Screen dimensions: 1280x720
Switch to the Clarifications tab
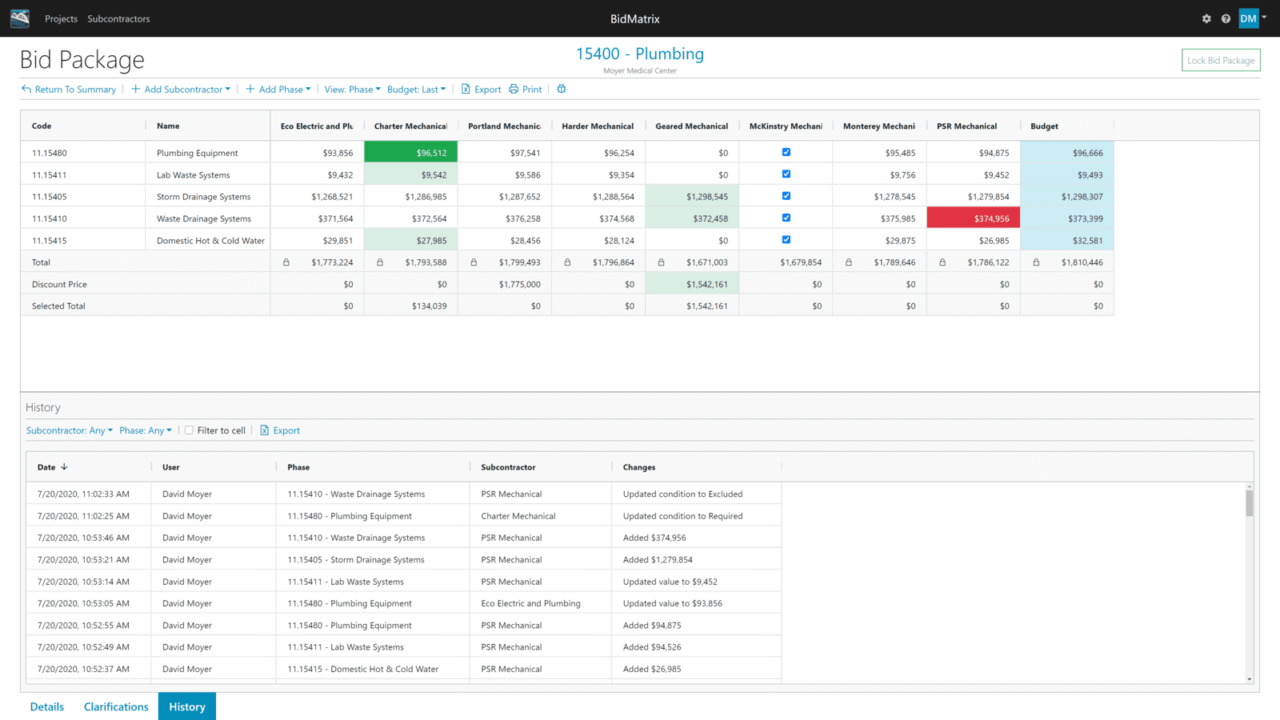(116, 707)
